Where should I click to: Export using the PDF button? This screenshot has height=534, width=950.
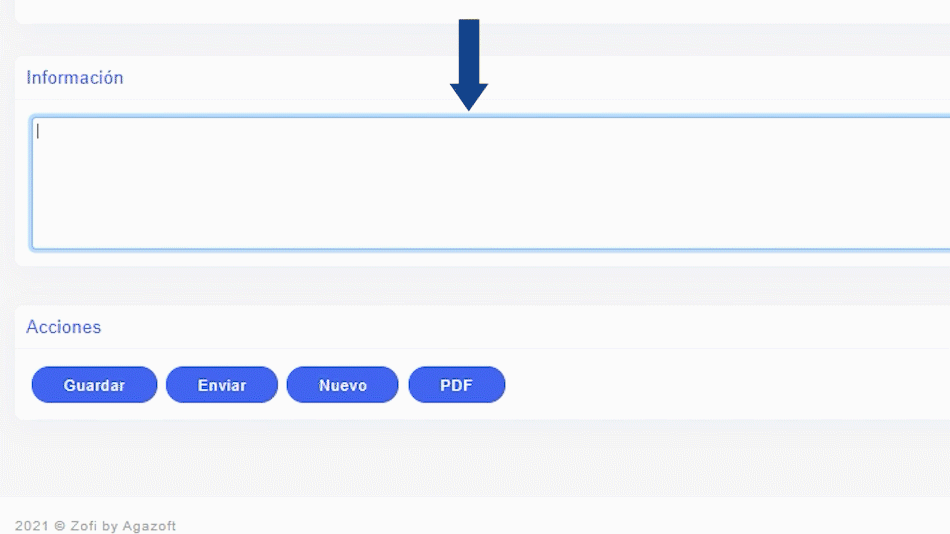pyautogui.click(x=456, y=385)
